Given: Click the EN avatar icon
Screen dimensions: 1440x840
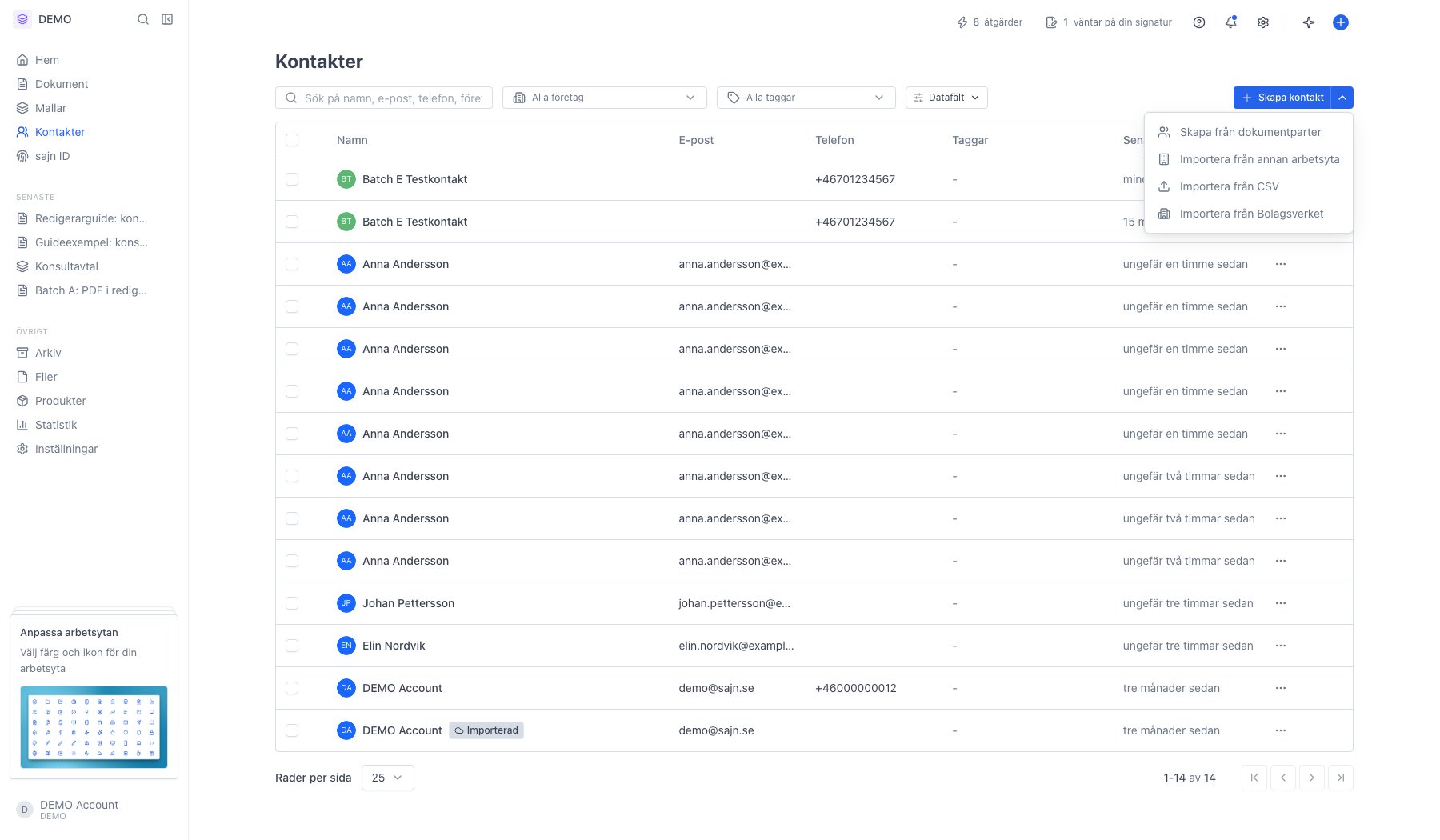Looking at the screenshot, I should 346,646.
